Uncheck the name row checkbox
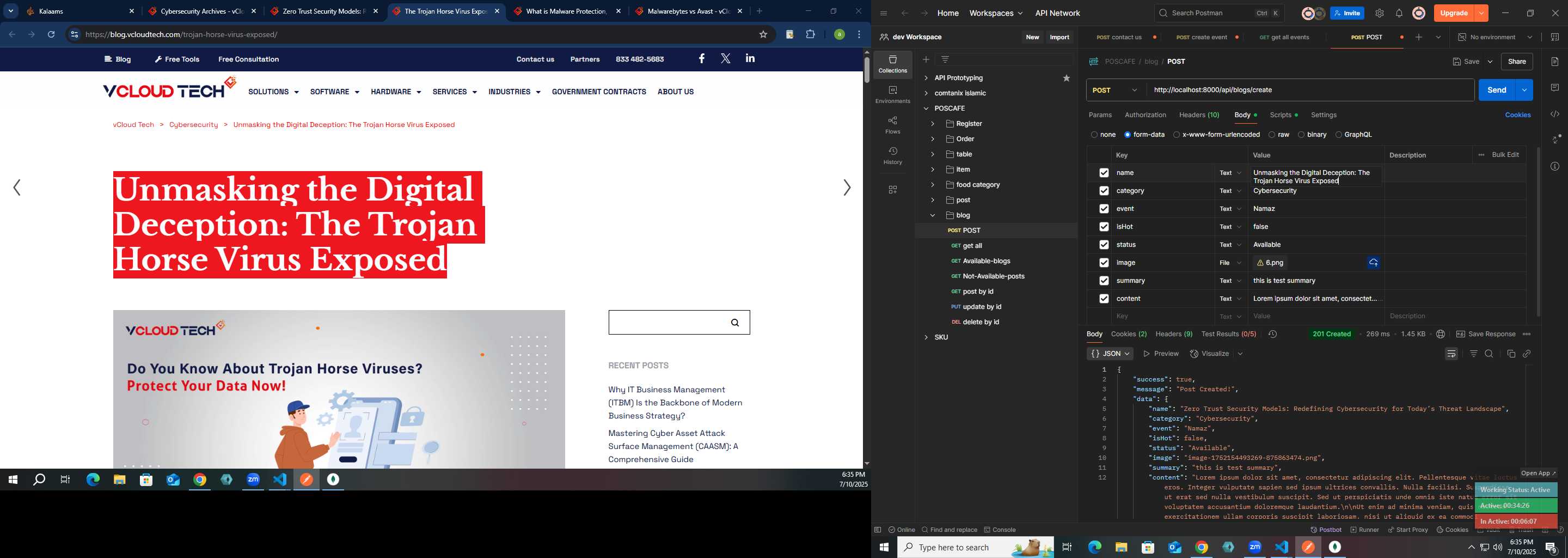The width and height of the screenshot is (1568, 558). click(x=1104, y=173)
